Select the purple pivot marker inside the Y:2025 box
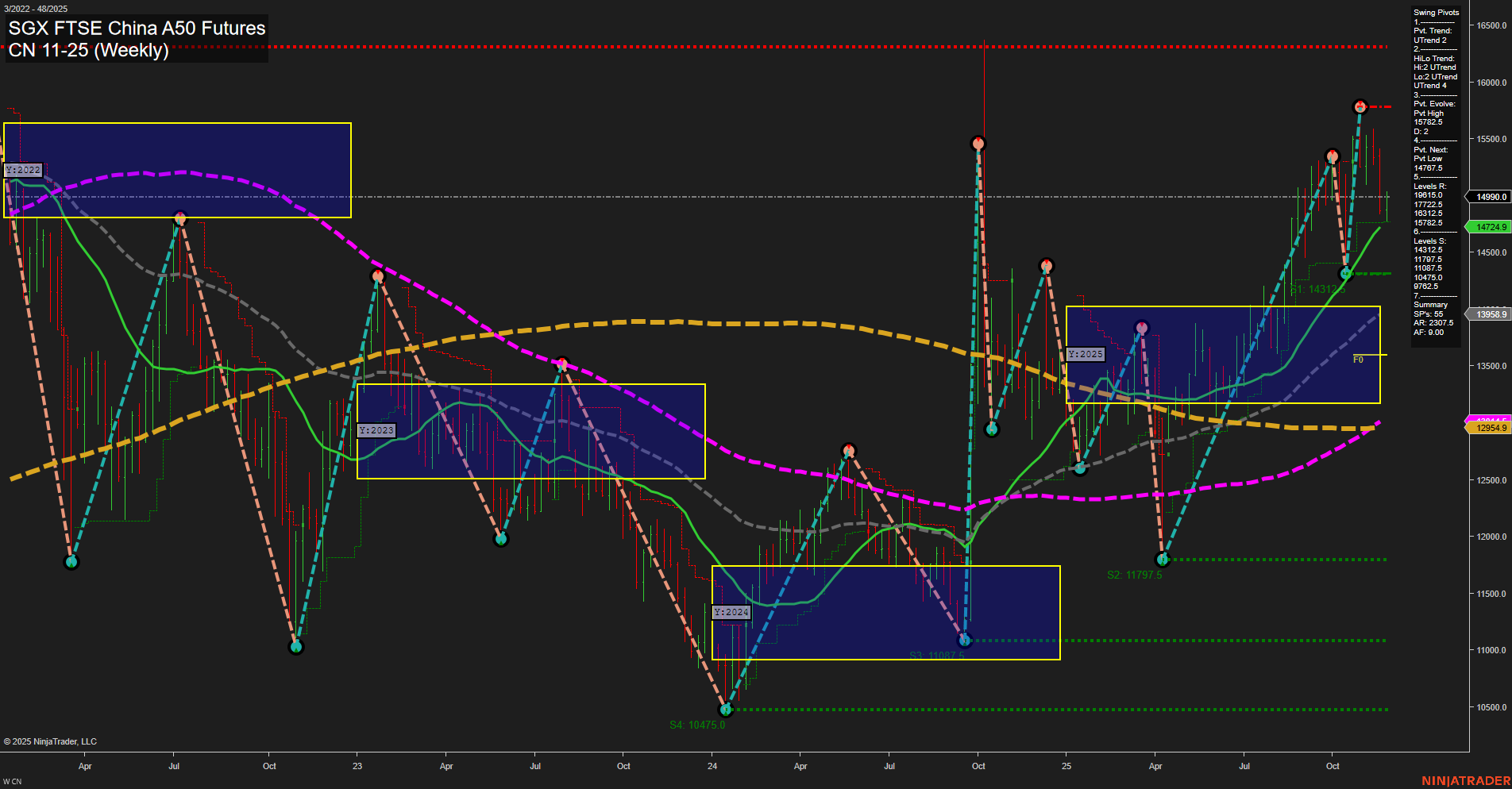 click(1142, 326)
